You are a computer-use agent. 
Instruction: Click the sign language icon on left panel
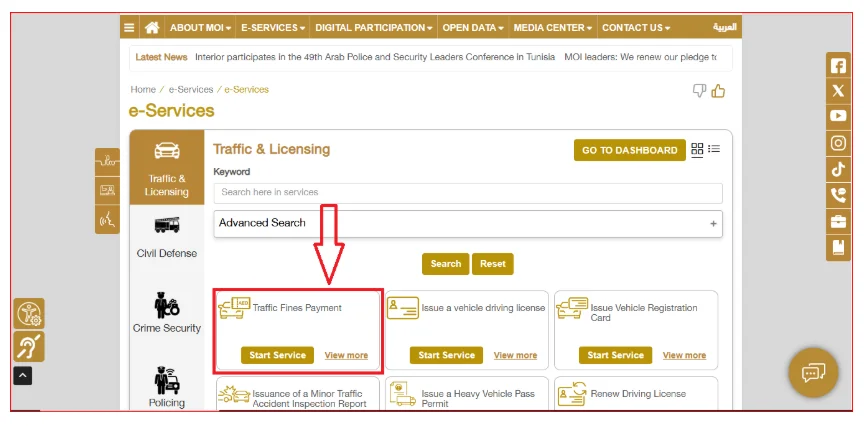[x=107, y=219]
